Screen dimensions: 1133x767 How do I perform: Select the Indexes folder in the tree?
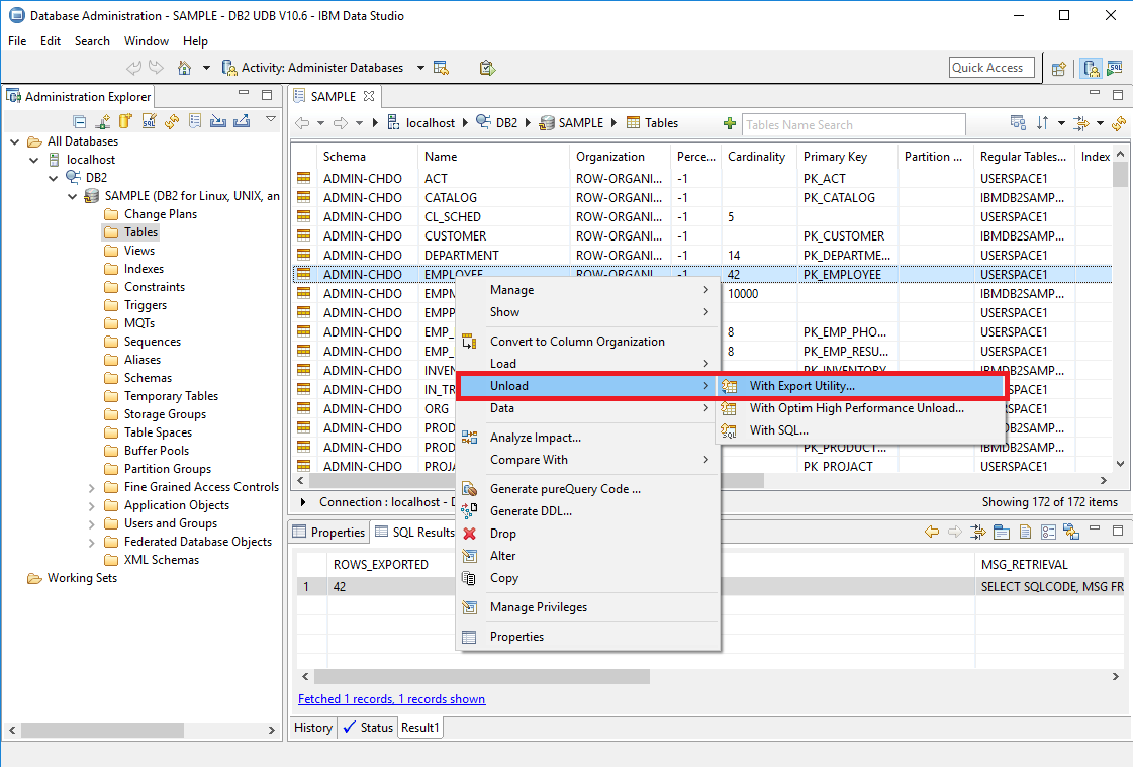point(143,269)
